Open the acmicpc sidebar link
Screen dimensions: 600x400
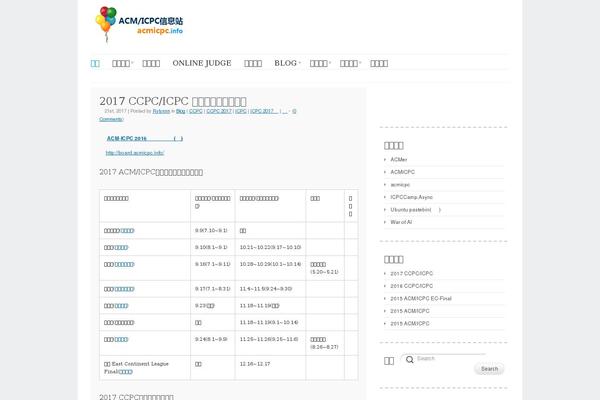tap(400, 184)
